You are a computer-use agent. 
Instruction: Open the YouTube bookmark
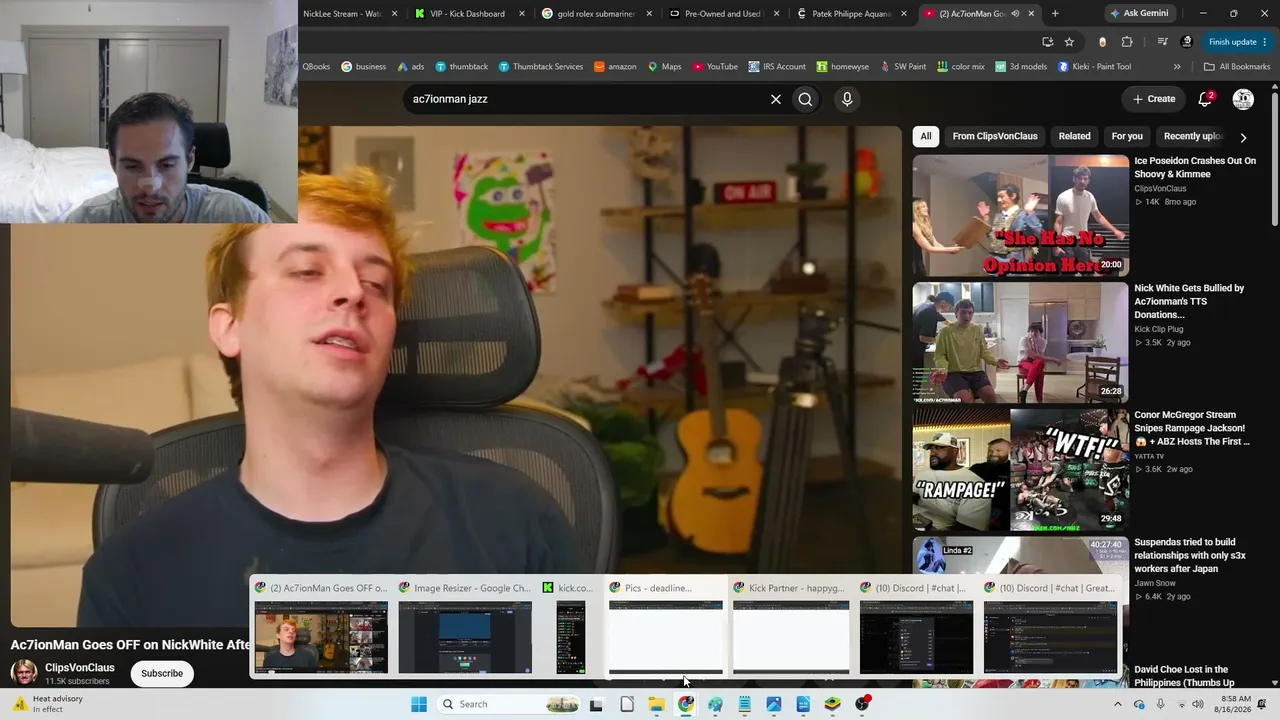coord(714,67)
